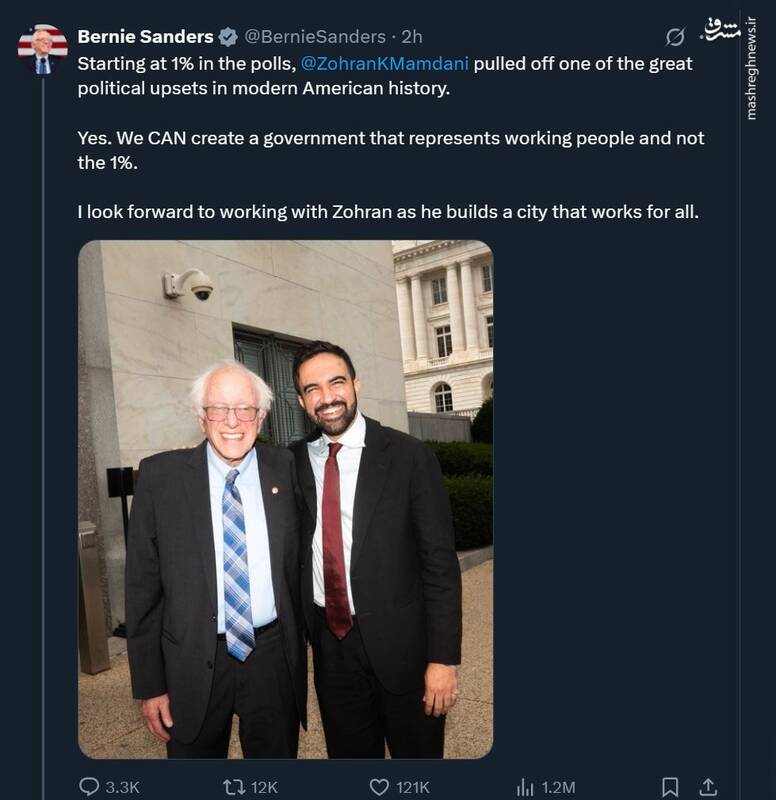
Task: Open the @ZohranKMamdani mention link
Action: (384, 64)
